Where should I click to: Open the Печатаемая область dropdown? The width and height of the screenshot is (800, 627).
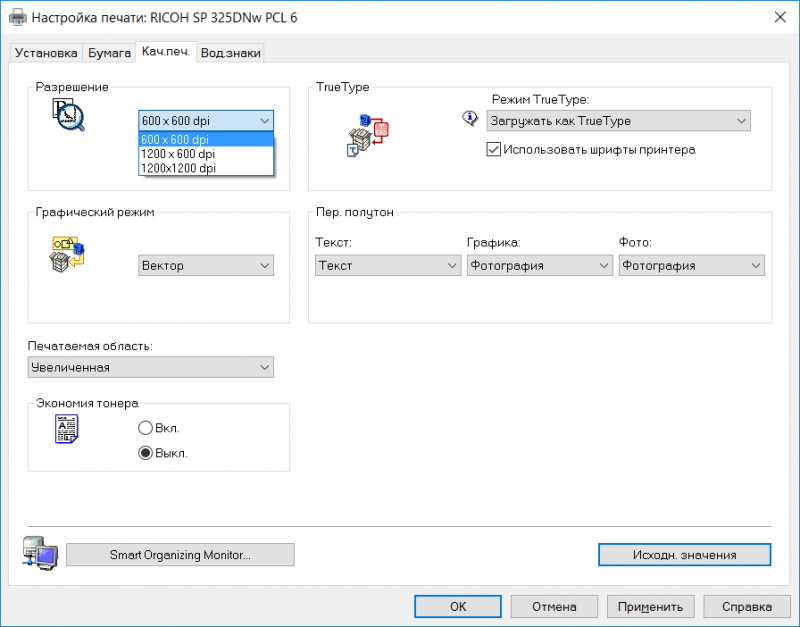pyautogui.click(x=151, y=367)
